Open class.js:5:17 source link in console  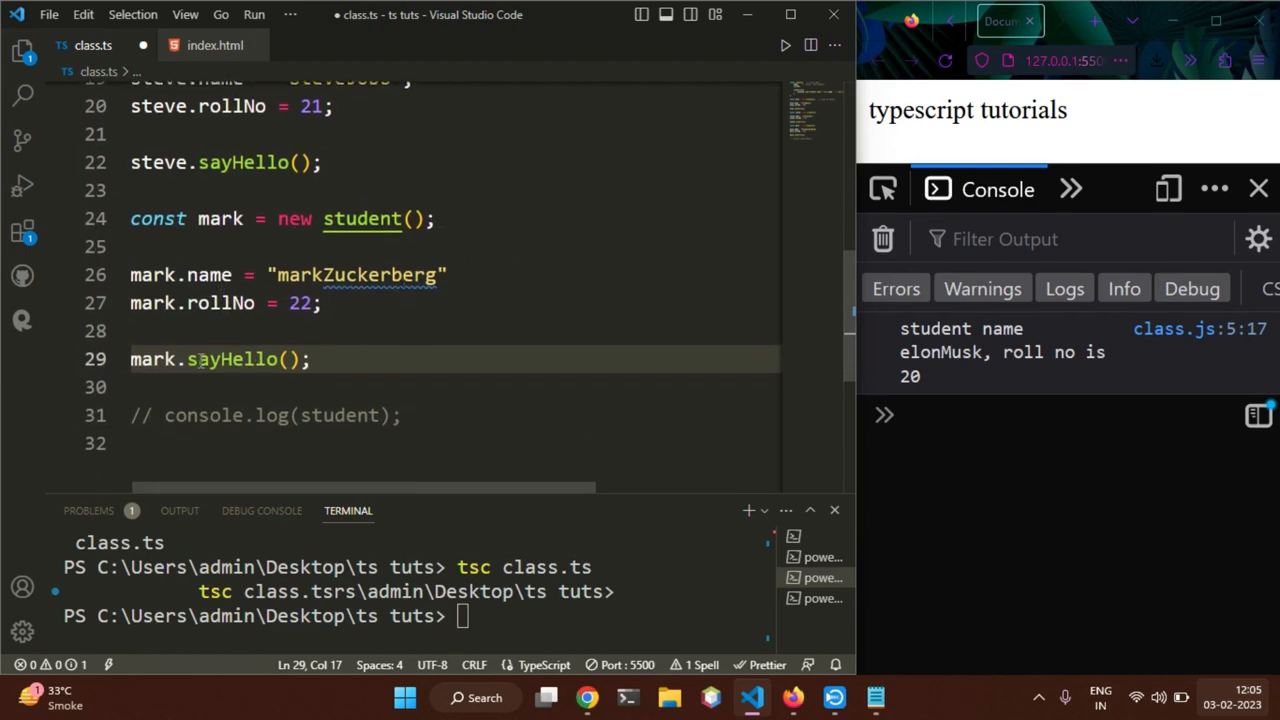[1200, 328]
